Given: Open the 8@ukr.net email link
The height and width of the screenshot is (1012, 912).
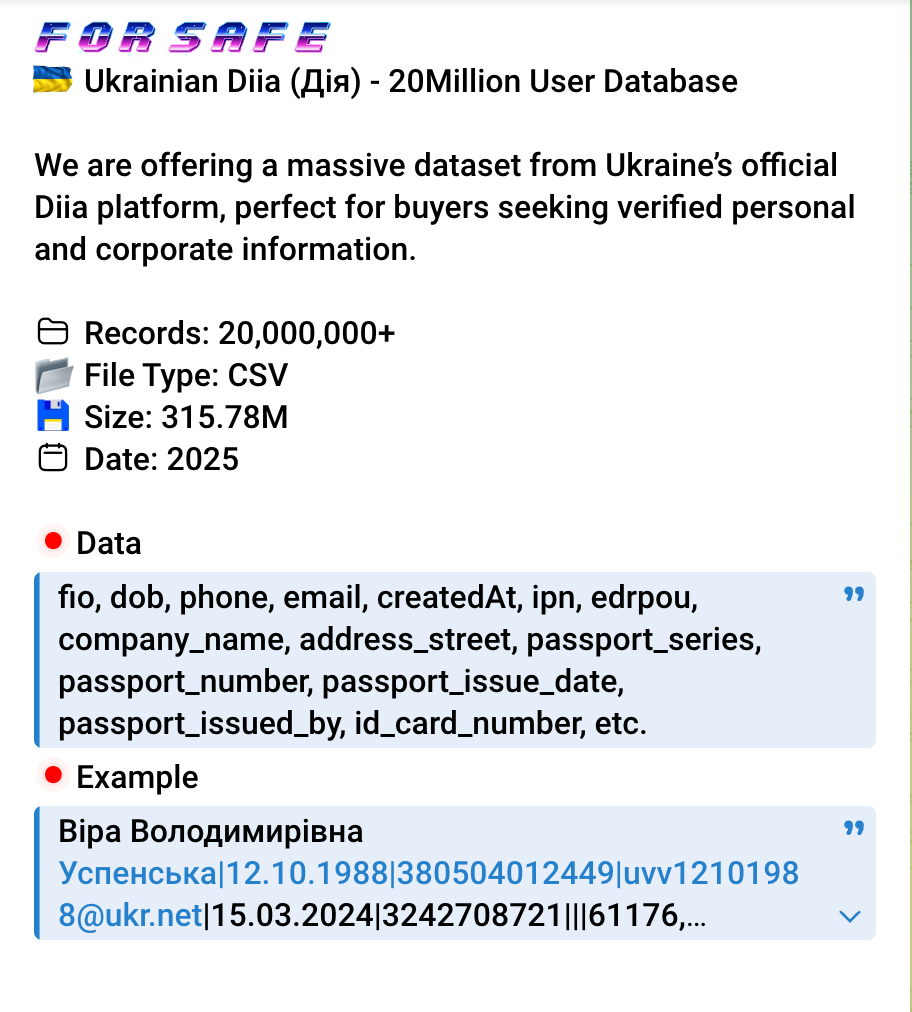Looking at the screenshot, I should (131, 915).
